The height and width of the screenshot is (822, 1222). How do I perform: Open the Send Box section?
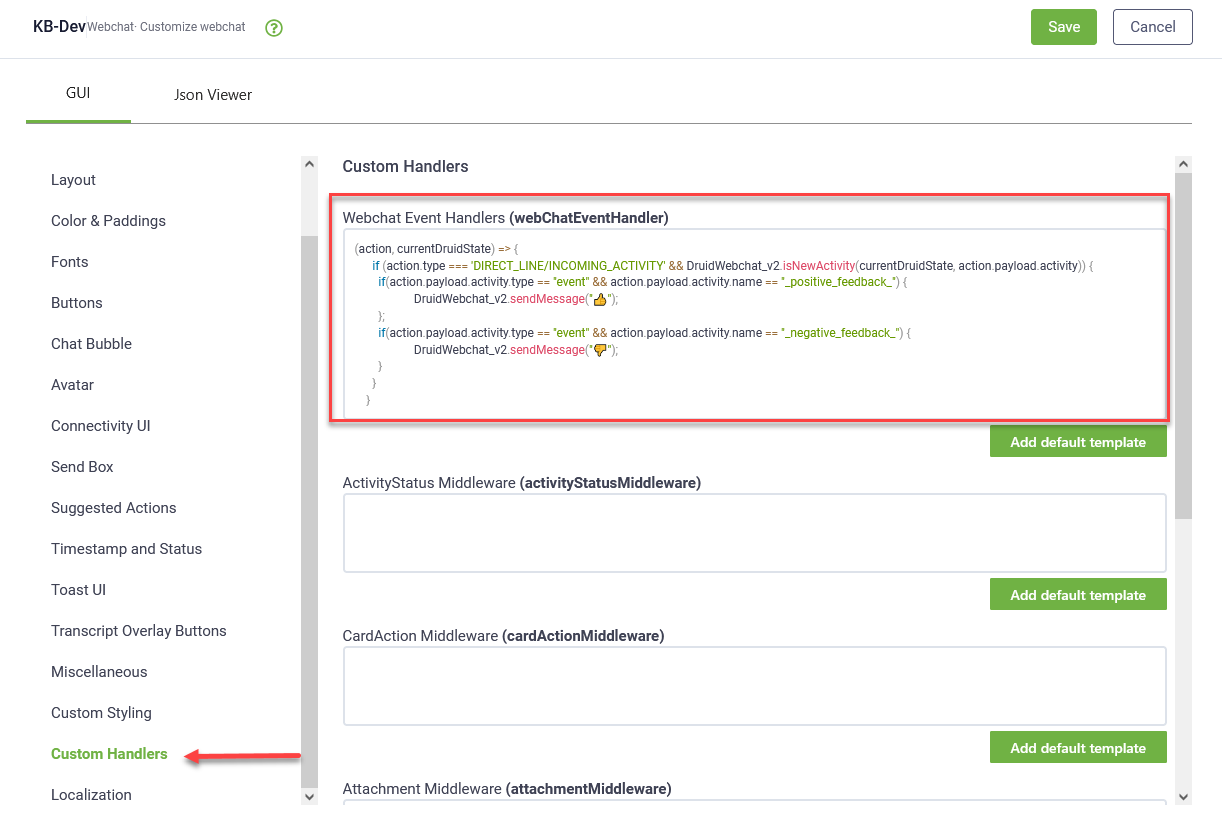click(x=83, y=467)
